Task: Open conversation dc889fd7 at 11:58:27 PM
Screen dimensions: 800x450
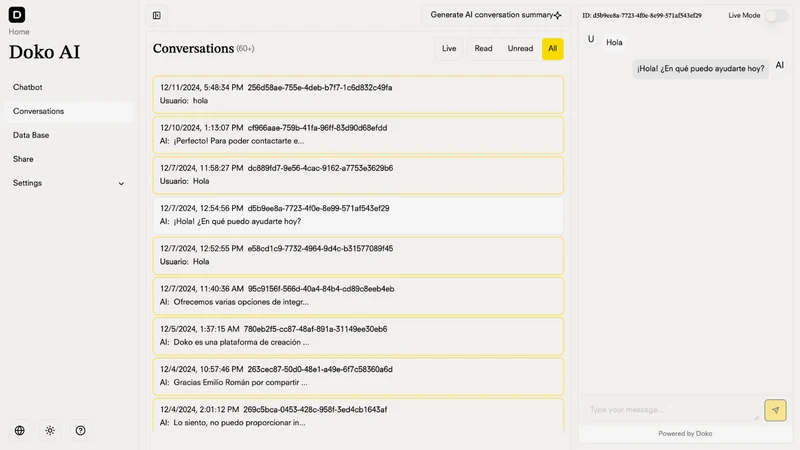Action: [358, 175]
